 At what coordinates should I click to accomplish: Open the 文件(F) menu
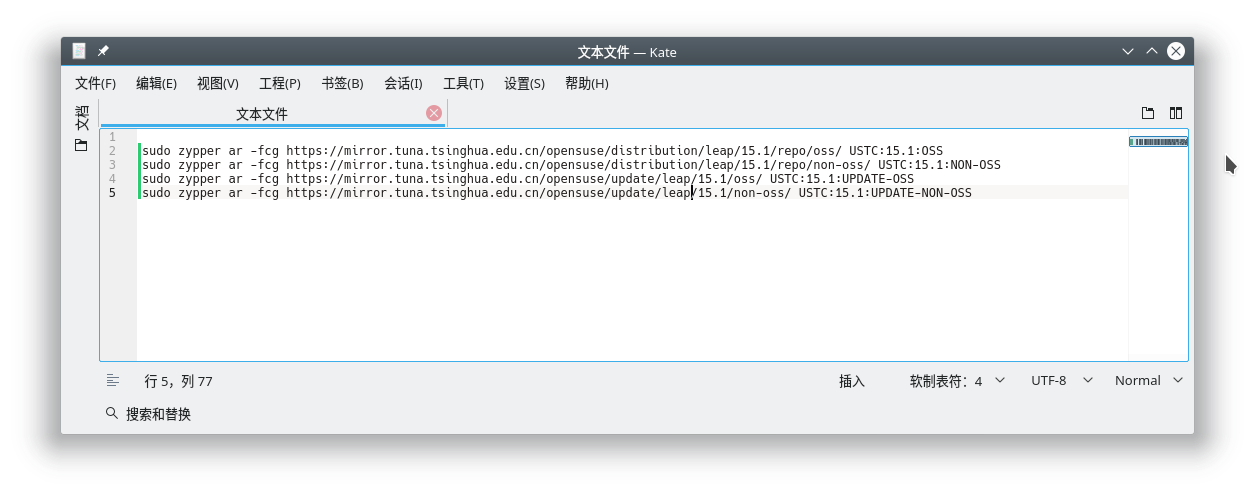tap(96, 83)
